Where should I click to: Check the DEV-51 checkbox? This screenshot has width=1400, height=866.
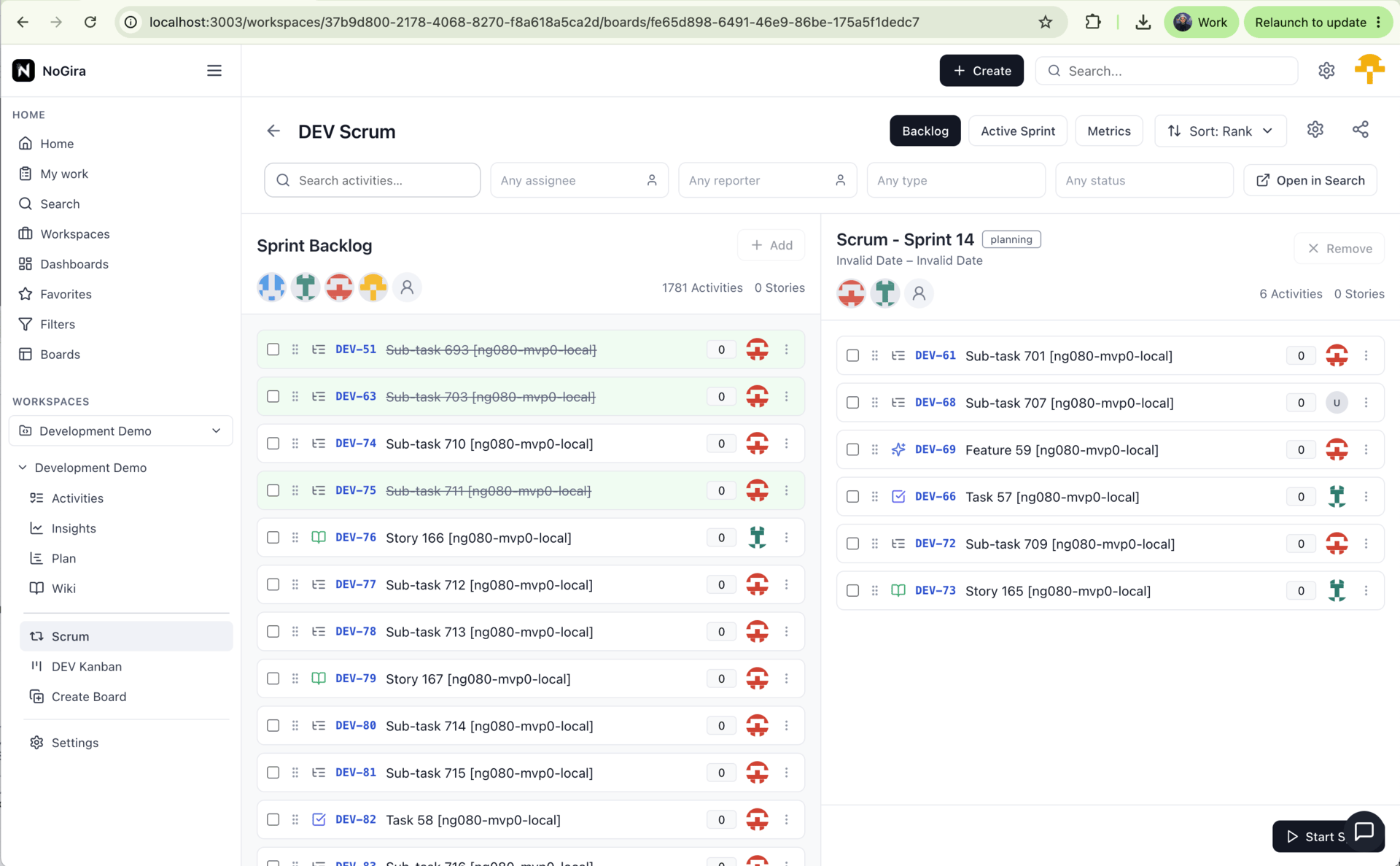pyautogui.click(x=273, y=349)
